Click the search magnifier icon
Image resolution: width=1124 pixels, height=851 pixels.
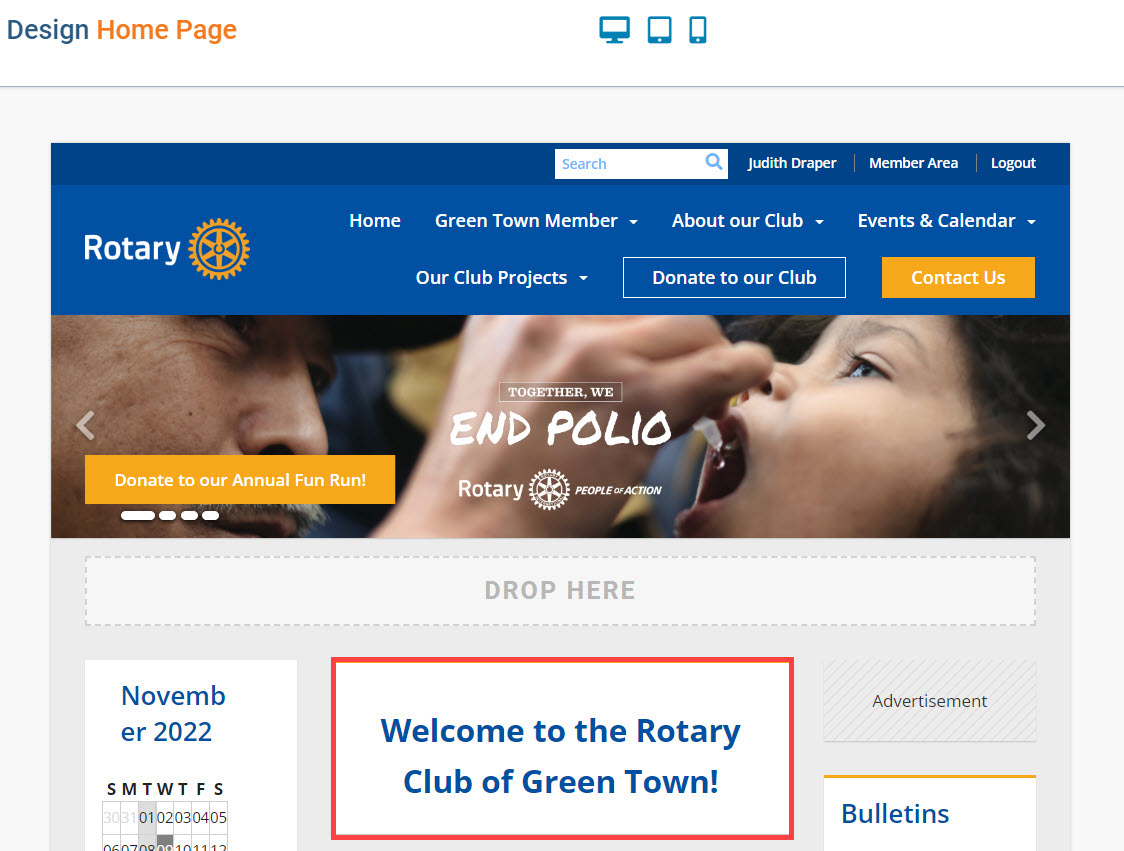click(x=713, y=162)
